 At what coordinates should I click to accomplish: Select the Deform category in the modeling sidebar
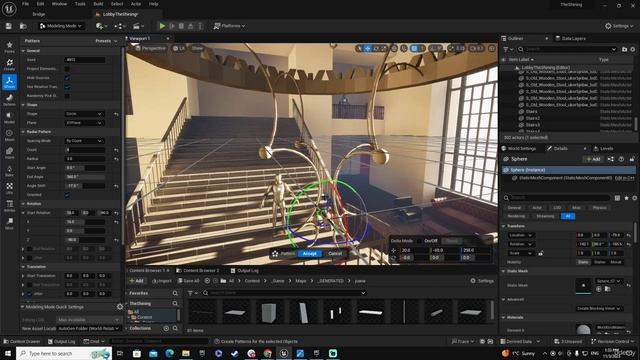point(9,100)
